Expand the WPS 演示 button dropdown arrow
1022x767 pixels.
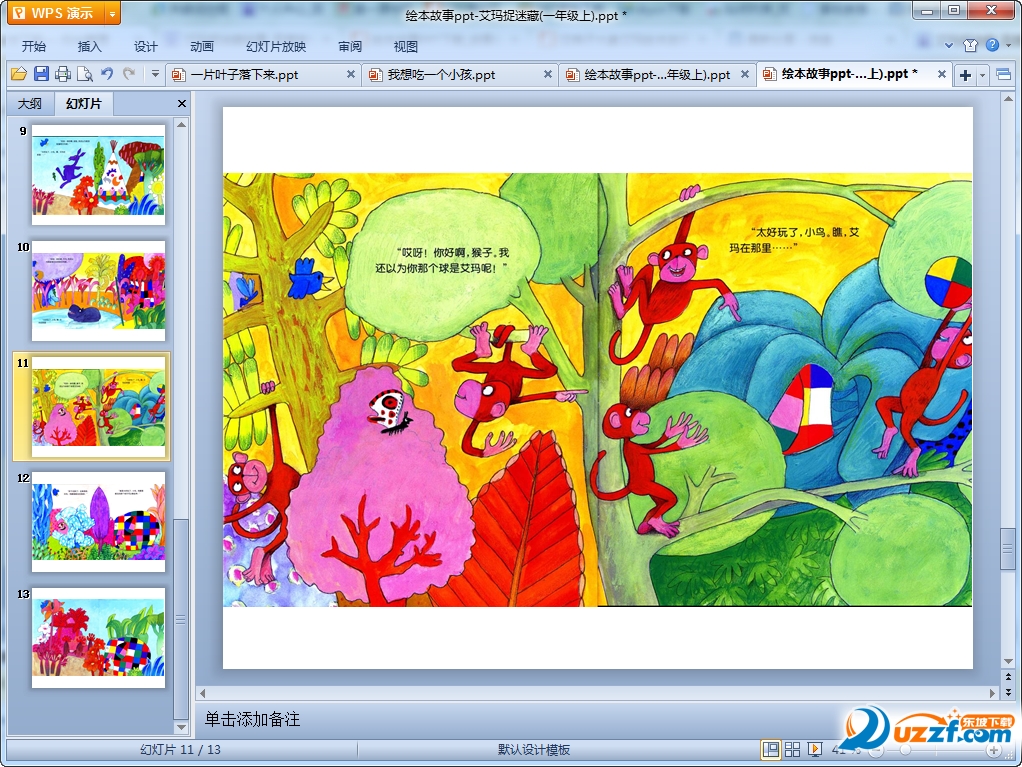pyautogui.click(x=112, y=13)
